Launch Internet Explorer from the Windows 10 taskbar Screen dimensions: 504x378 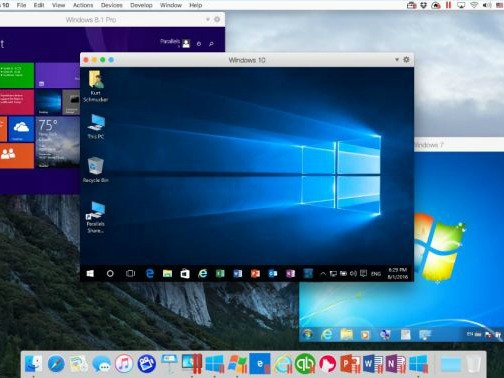click(202, 274)
